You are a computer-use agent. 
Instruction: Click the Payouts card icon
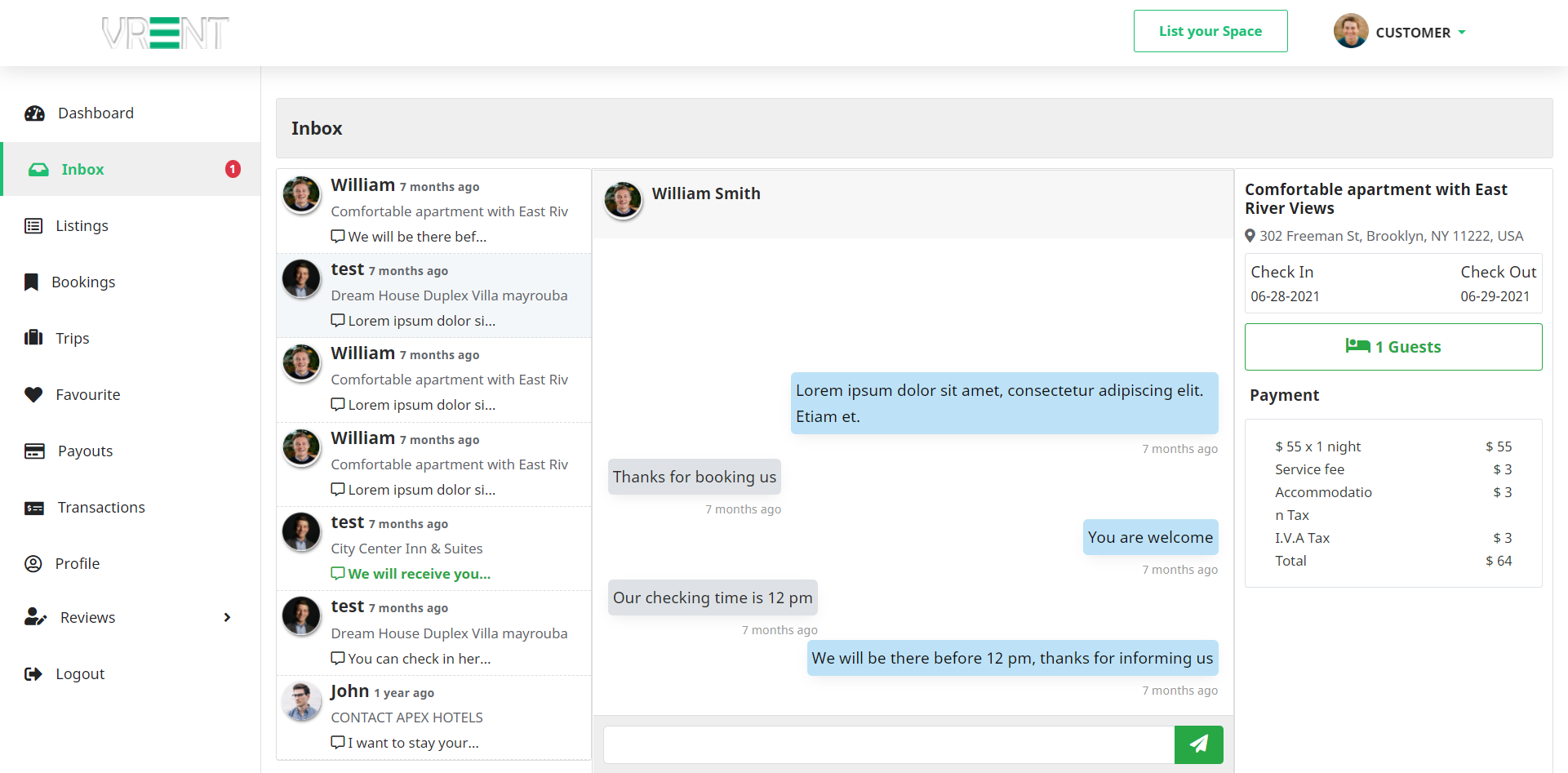coord(34,451)
